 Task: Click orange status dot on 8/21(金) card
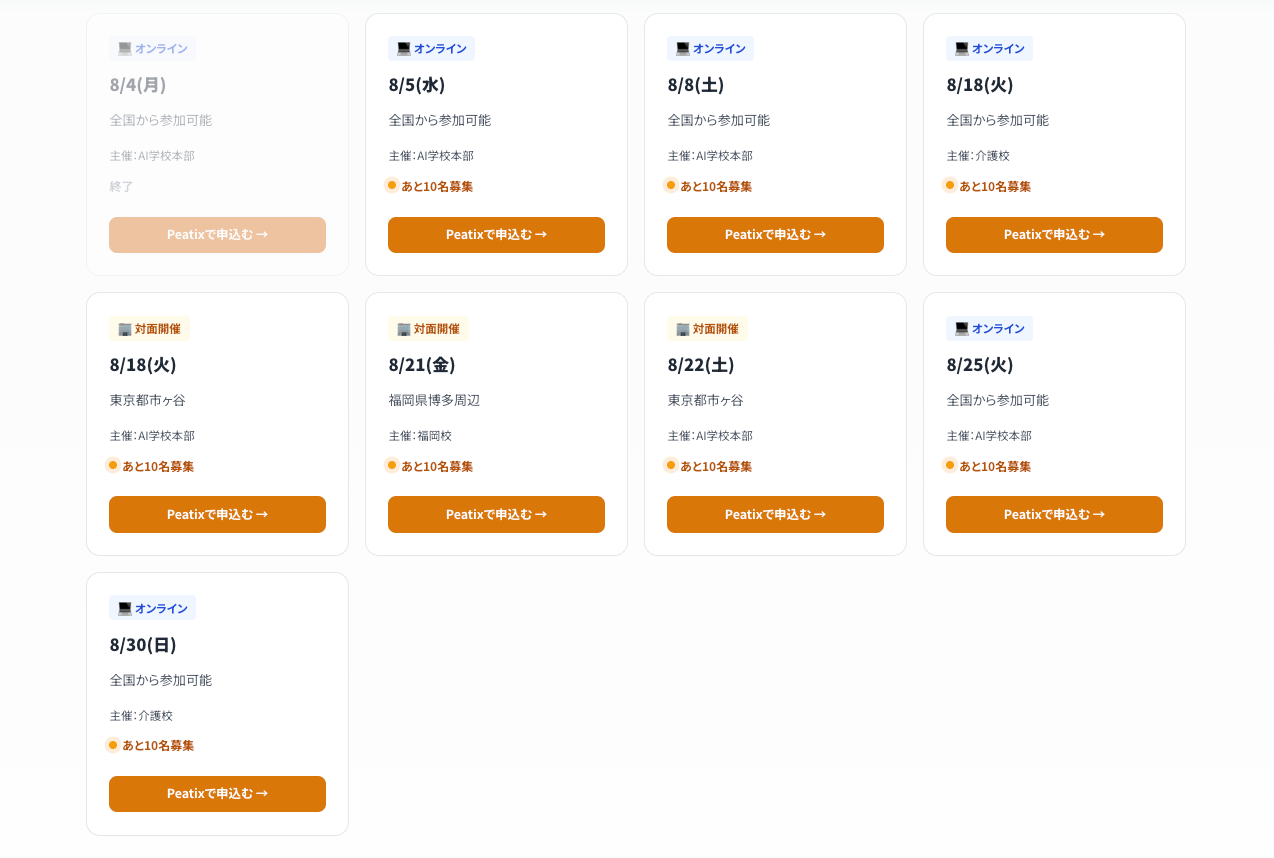[x=392, y=465]
